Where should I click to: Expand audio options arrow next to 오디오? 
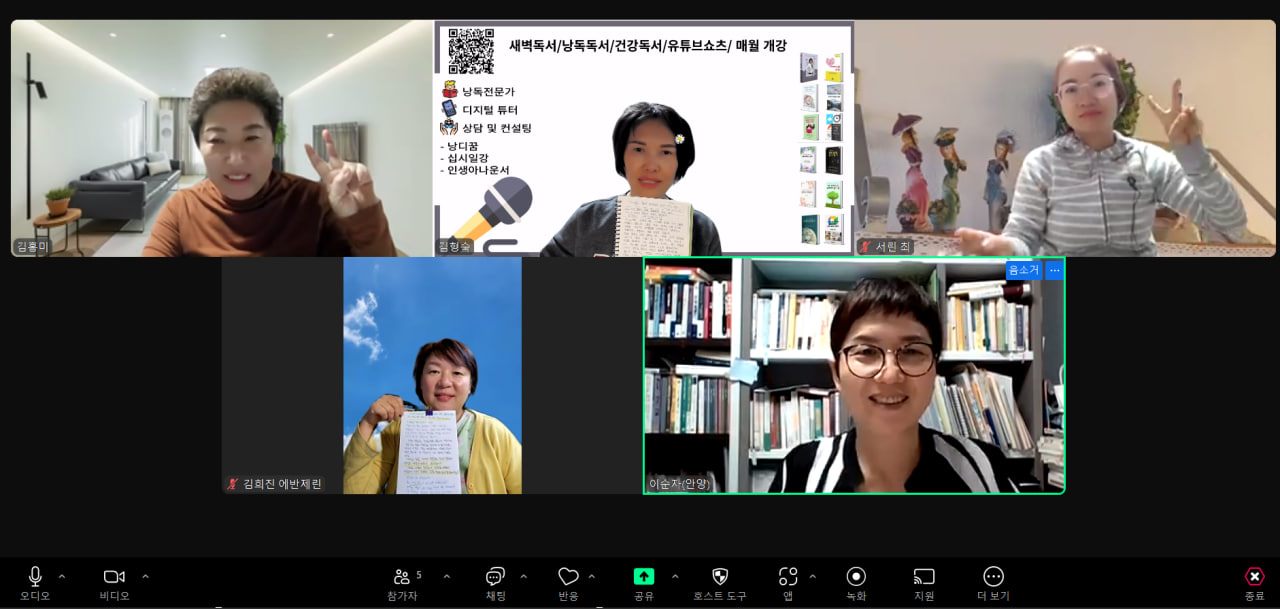click(x=62, y=576)
